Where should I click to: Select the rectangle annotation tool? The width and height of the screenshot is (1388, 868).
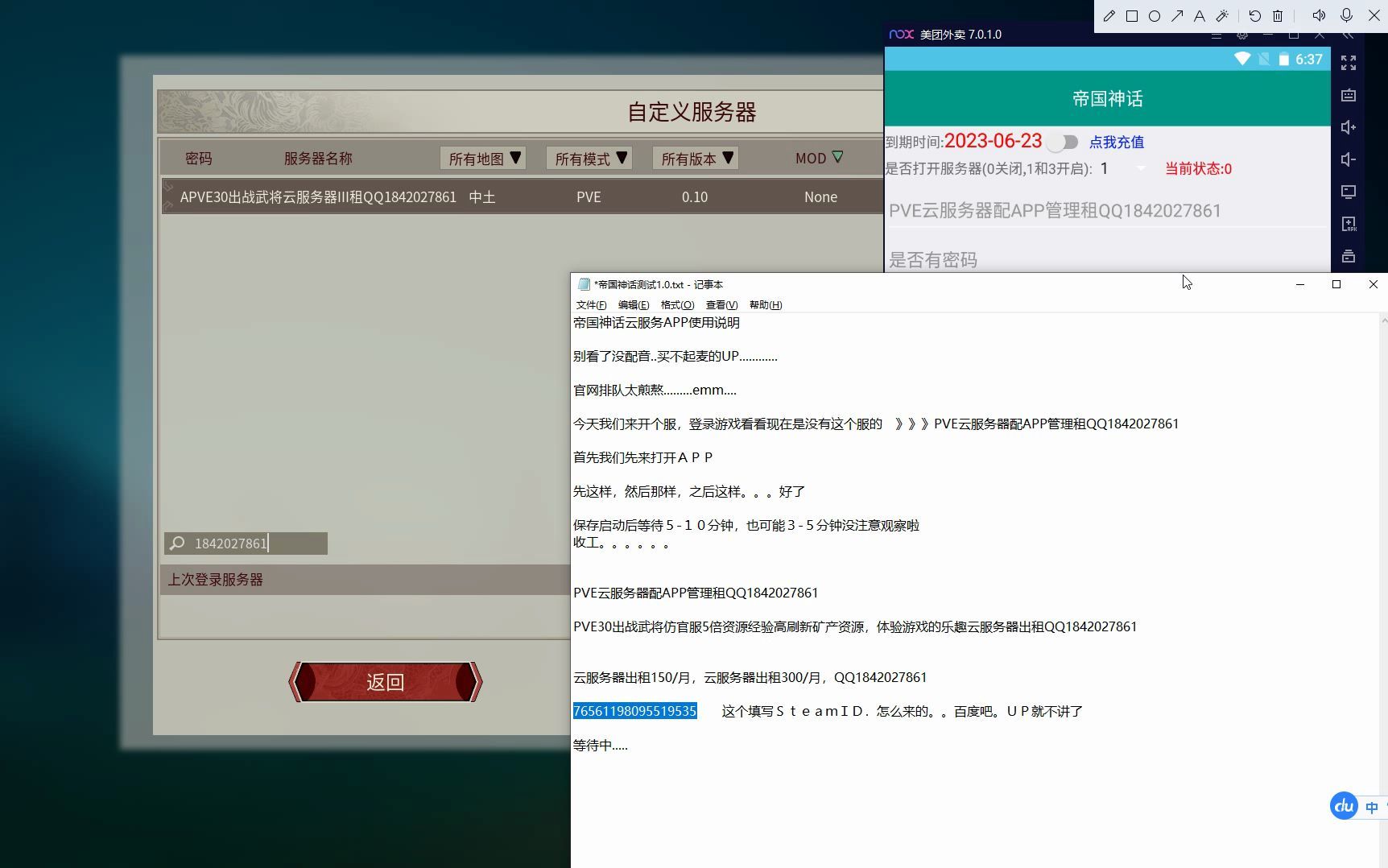point(1131,15)
